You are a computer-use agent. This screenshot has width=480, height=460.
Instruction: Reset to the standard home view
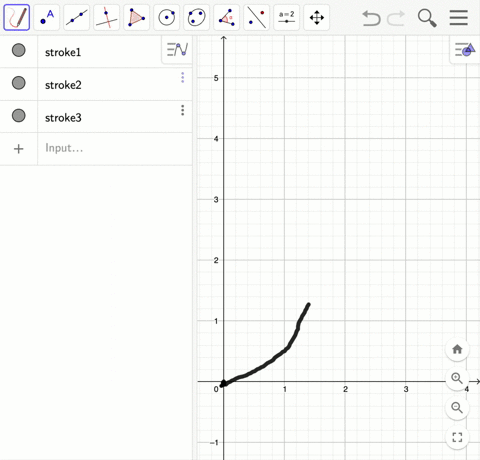[457, 349]
